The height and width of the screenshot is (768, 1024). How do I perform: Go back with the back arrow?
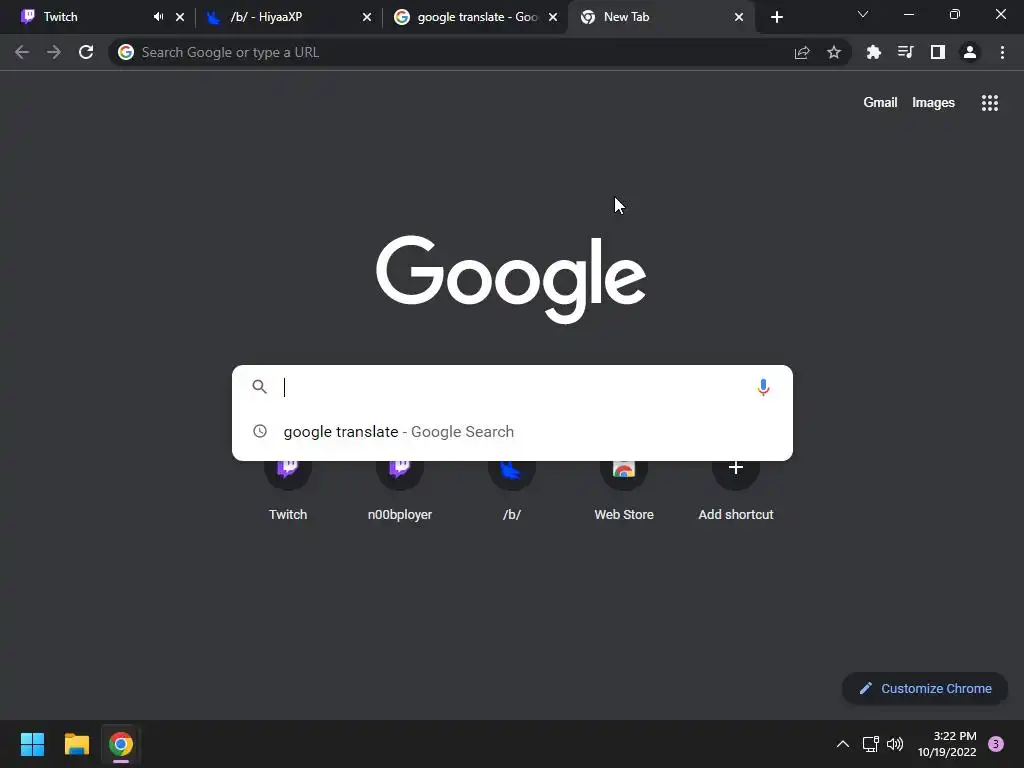tap(22, 52)
